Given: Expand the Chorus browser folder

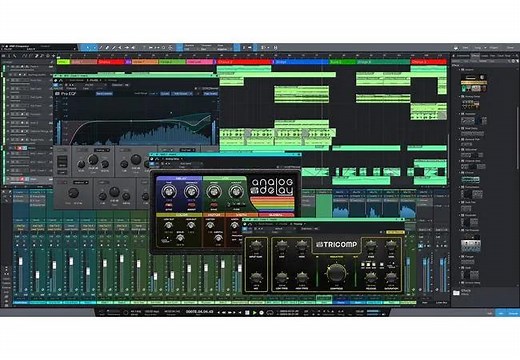Looking at the screenshot, I should pyautogui.click(x=459, y=173).
